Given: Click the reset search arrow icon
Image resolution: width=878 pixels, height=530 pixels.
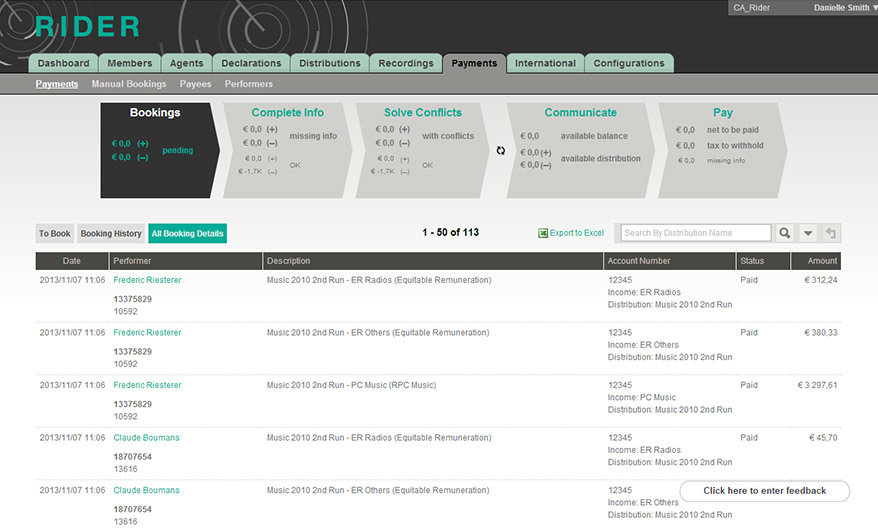Looking at the screenshot, I should point(831,233).
